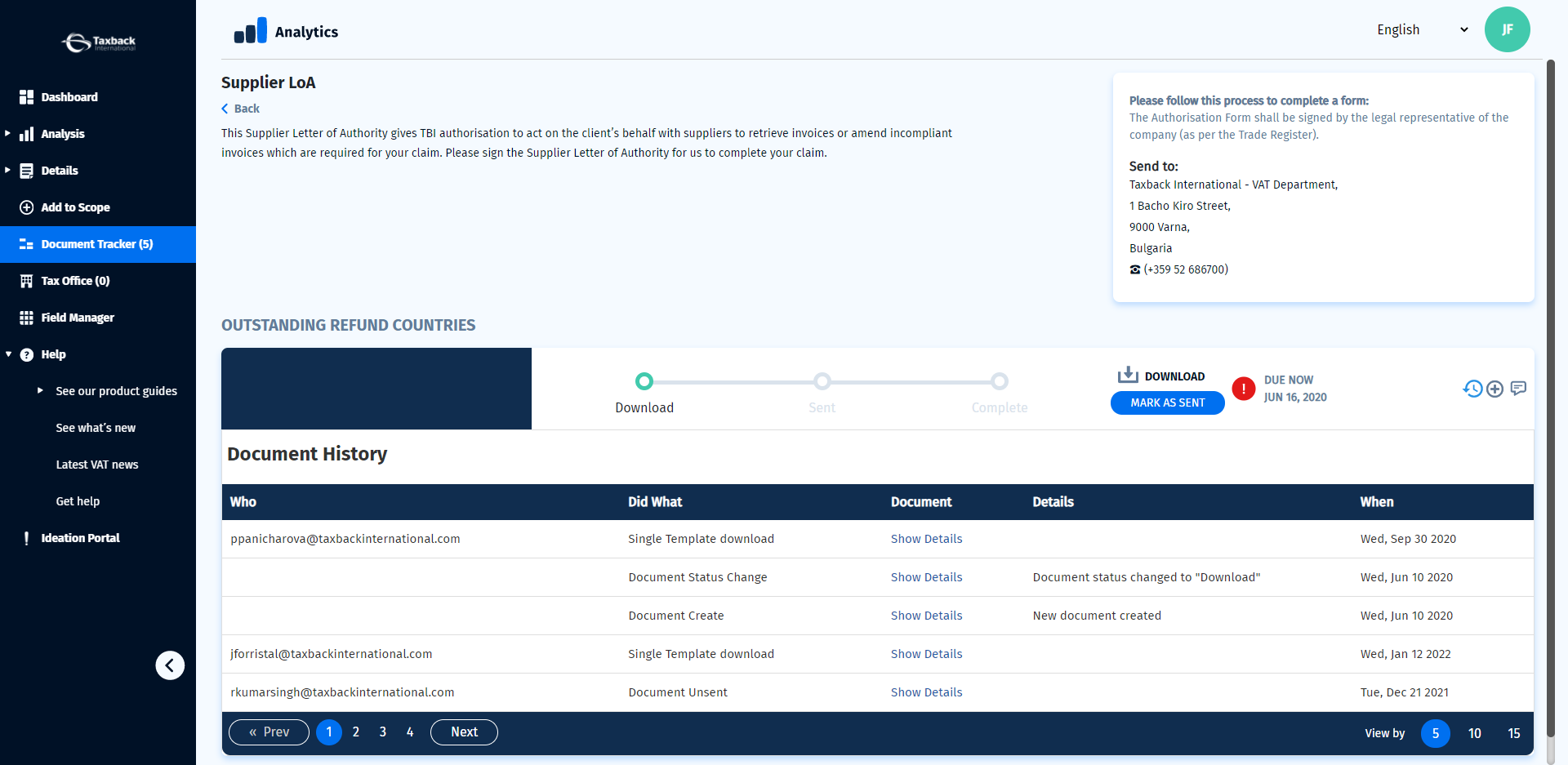Image resolution: width=1568 pixels, height=765 pixels.
Task: Click the DOWNLOAD label
Action: pyautogui.click(x=1174, y=376)
